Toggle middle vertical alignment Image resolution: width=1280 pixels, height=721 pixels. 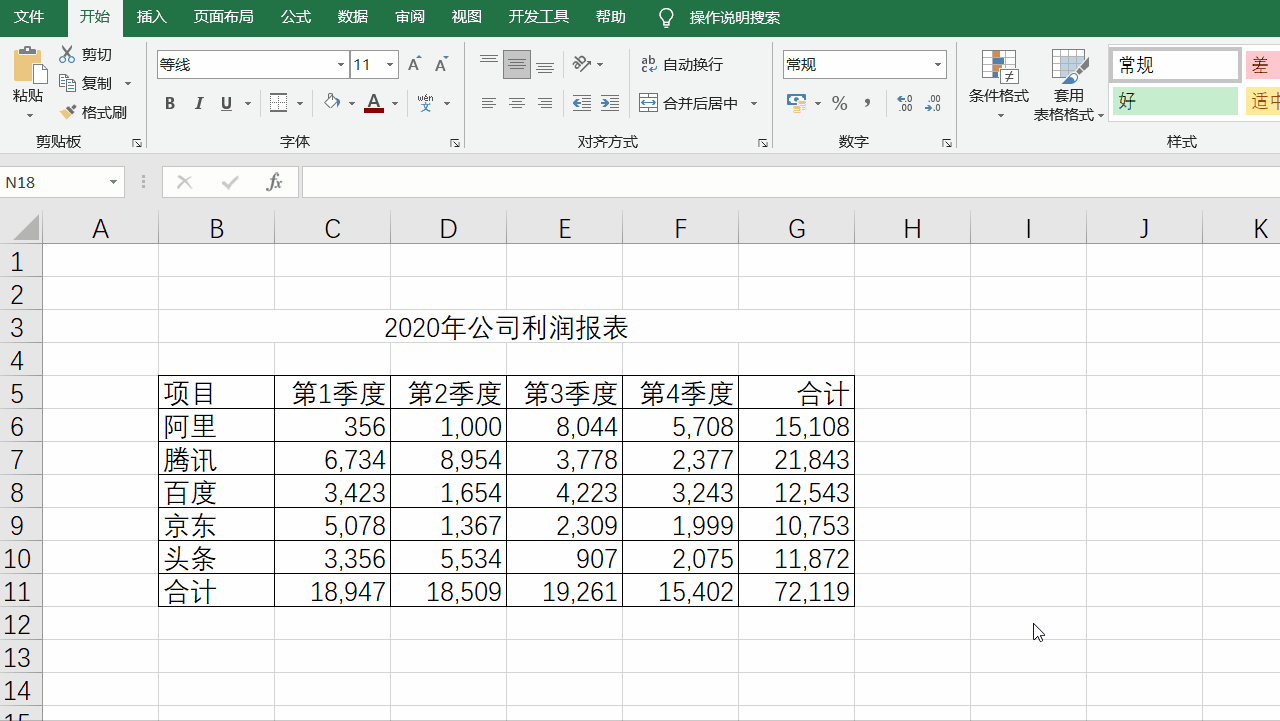(x=517, y=65)
